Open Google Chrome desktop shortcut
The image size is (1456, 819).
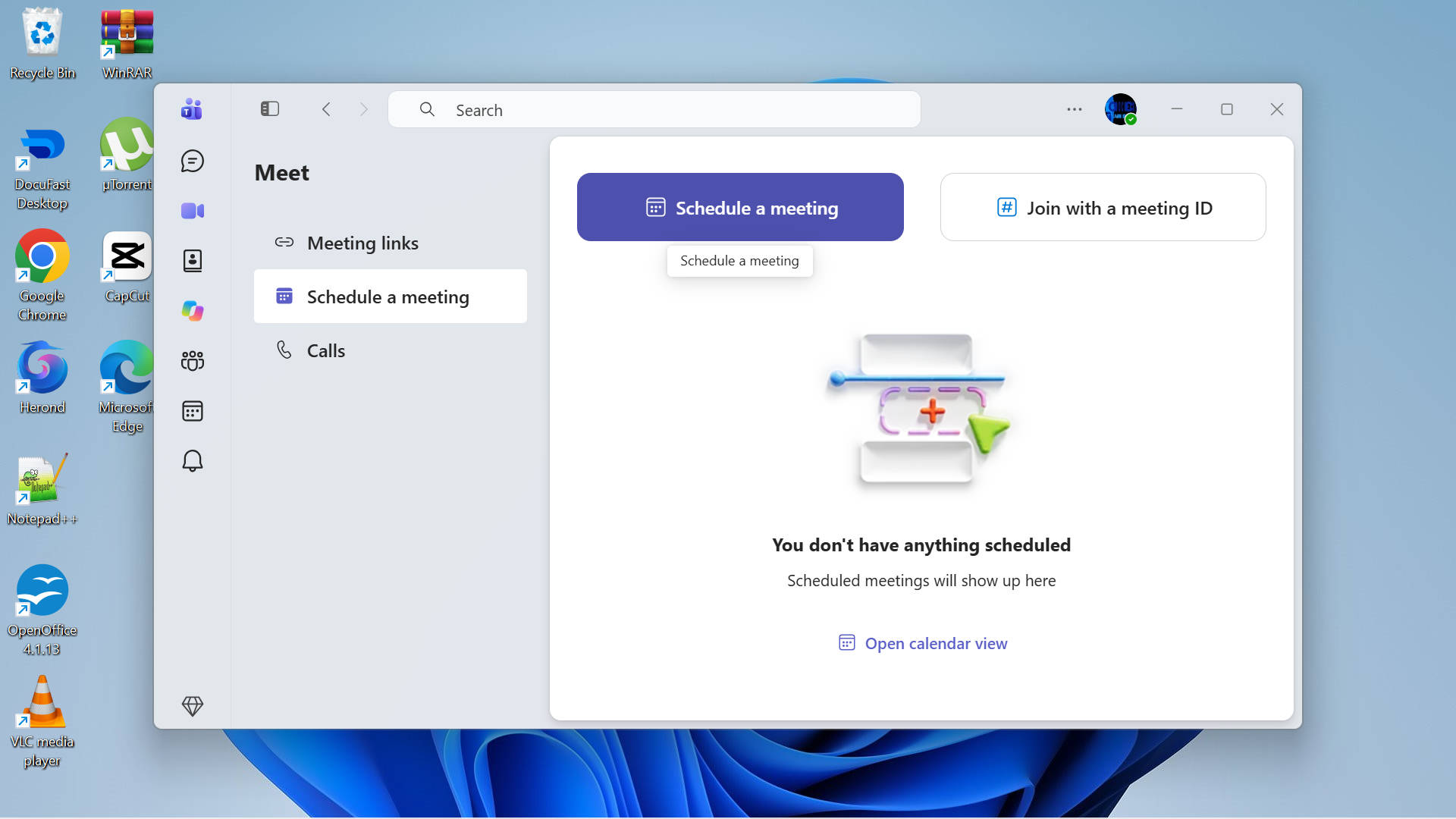pyautogui.click(x=42, y=275)
